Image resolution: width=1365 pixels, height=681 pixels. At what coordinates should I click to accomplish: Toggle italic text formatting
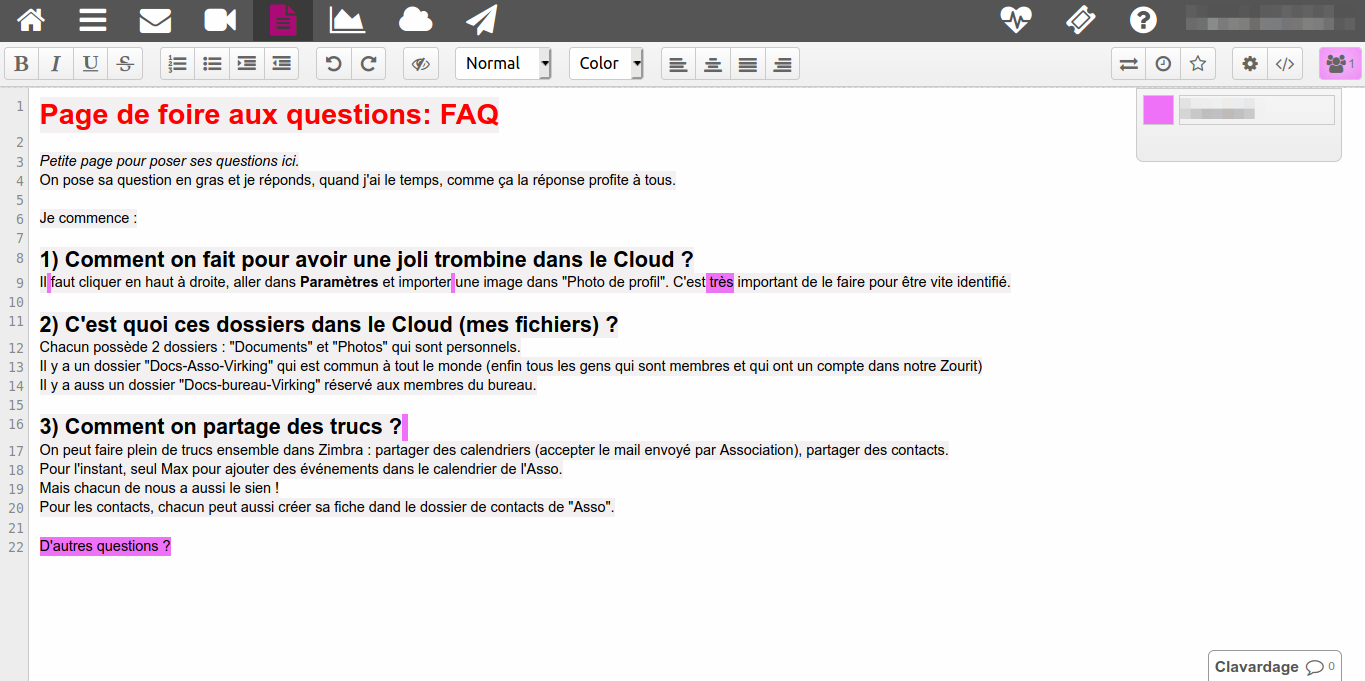[x=56, y=64]
